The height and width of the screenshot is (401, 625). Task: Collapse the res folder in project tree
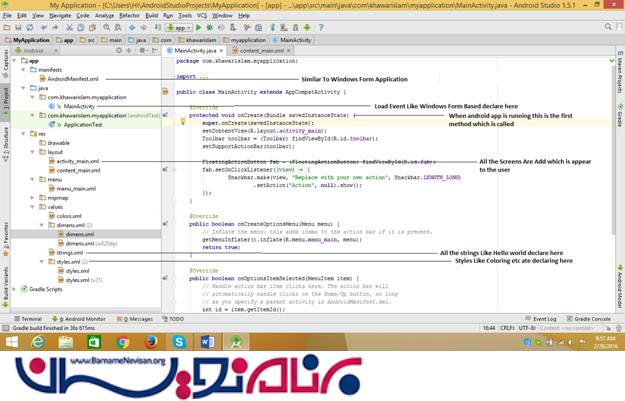click(x=22, y=133)
